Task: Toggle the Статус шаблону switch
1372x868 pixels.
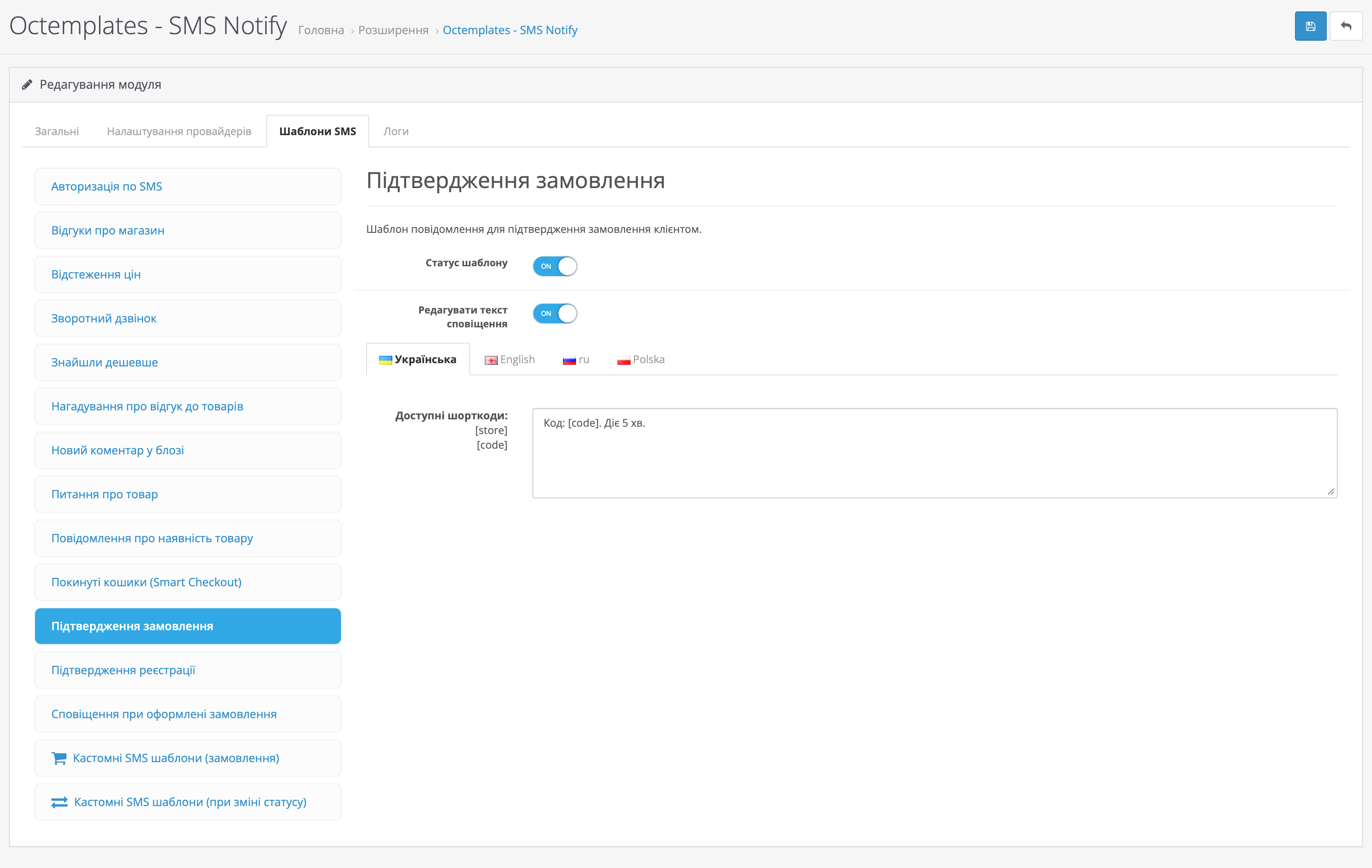Action: click(x=554, y=266)
